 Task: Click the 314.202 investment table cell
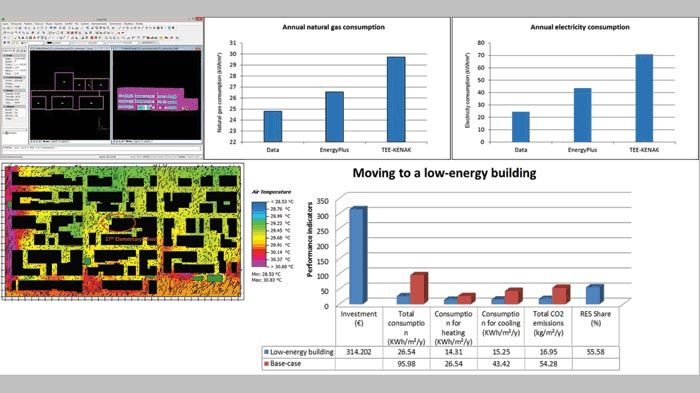(359, 352)
